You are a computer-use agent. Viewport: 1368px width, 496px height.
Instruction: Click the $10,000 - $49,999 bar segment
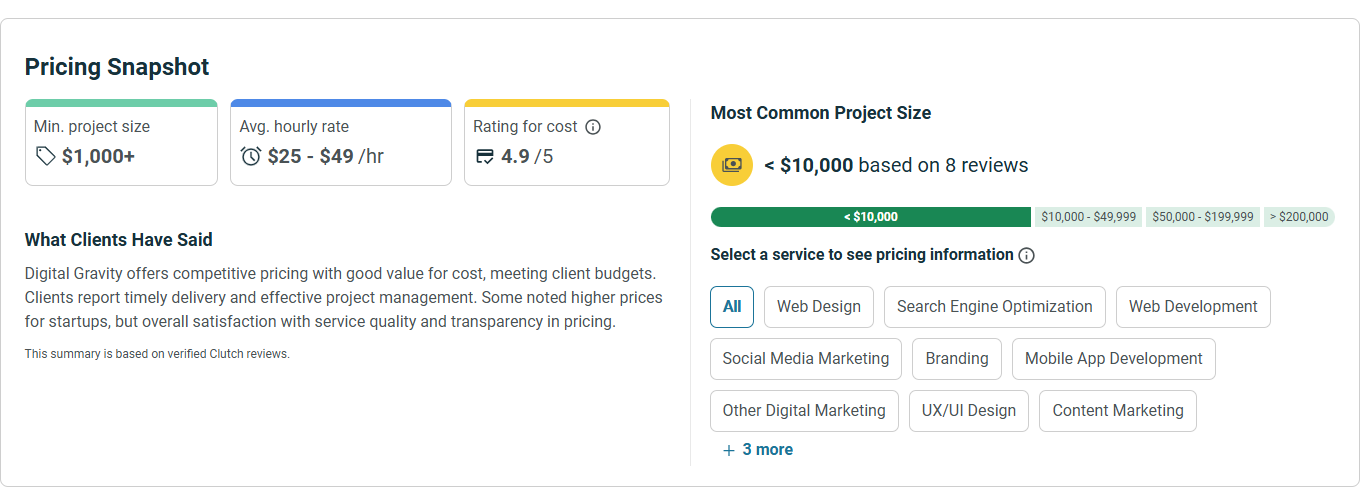[x=1088, y=217]
